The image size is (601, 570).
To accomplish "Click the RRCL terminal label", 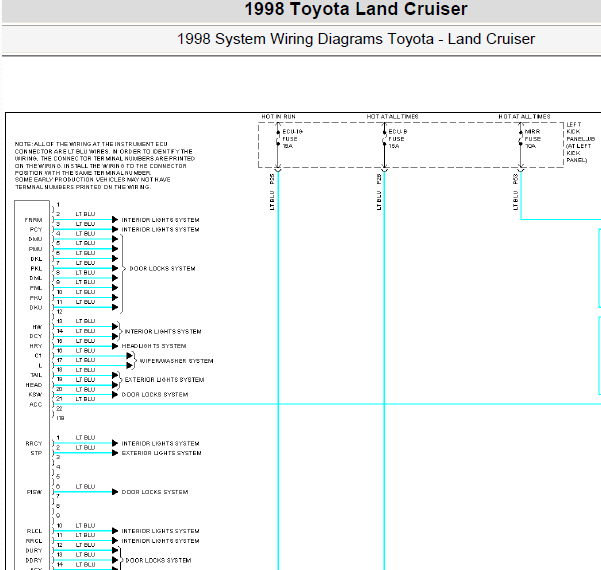I will click(34, 541).
